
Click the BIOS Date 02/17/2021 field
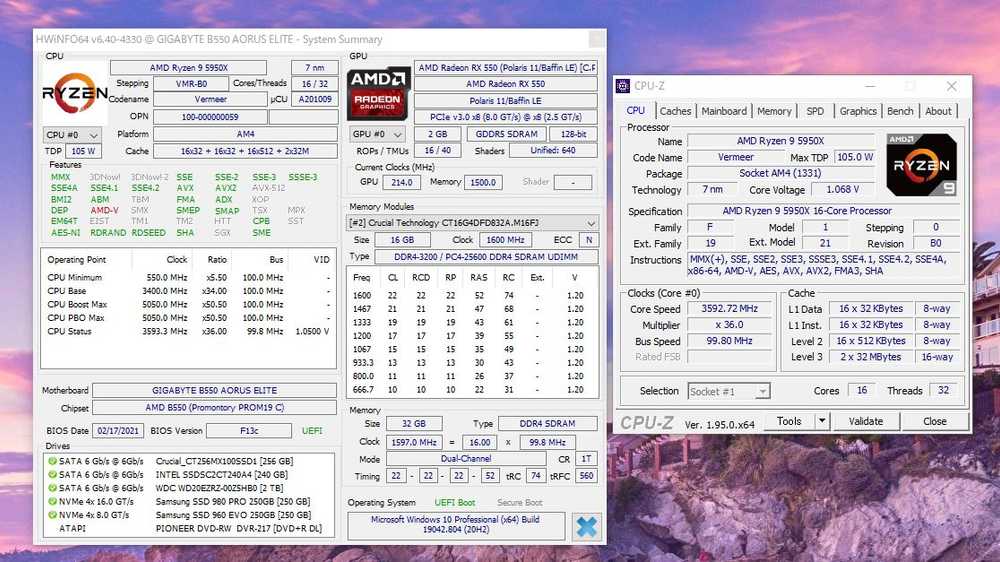(x=118, y=431)
